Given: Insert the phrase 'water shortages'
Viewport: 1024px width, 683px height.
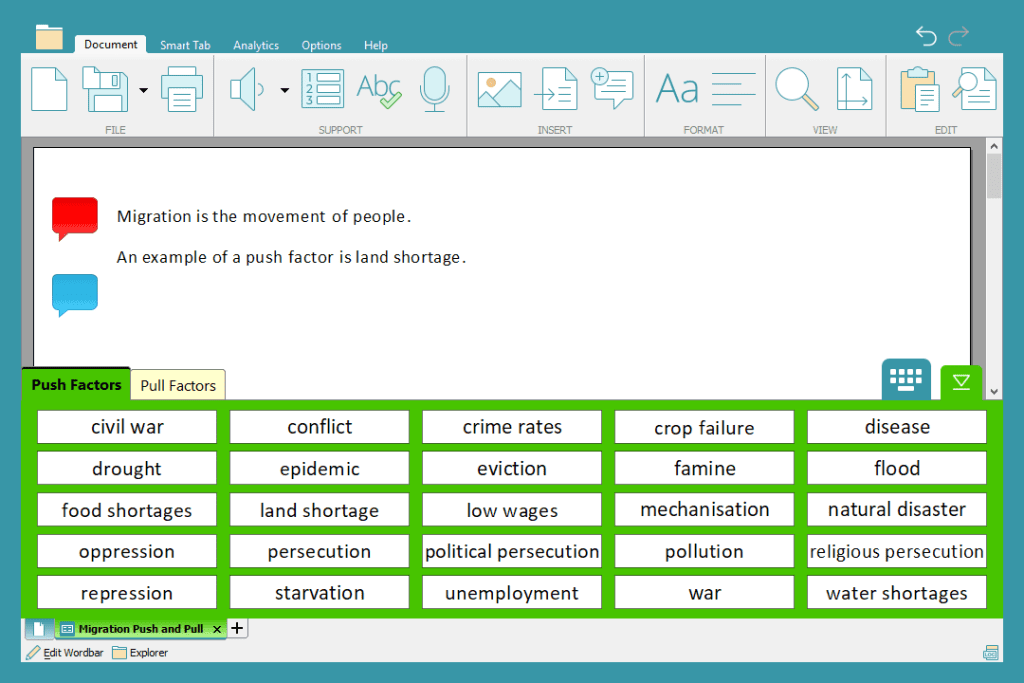Looking at the screenshot, I should pyautogui.click(x=897, y=592).
